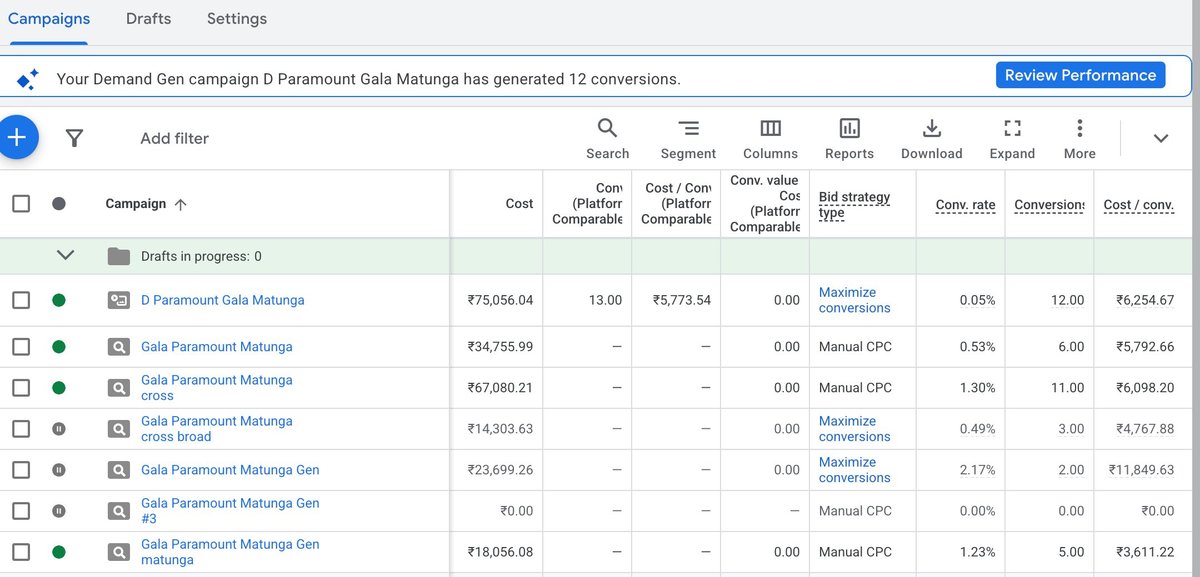Click the ₹5,773.54 platform comparable cost cell

682,300
